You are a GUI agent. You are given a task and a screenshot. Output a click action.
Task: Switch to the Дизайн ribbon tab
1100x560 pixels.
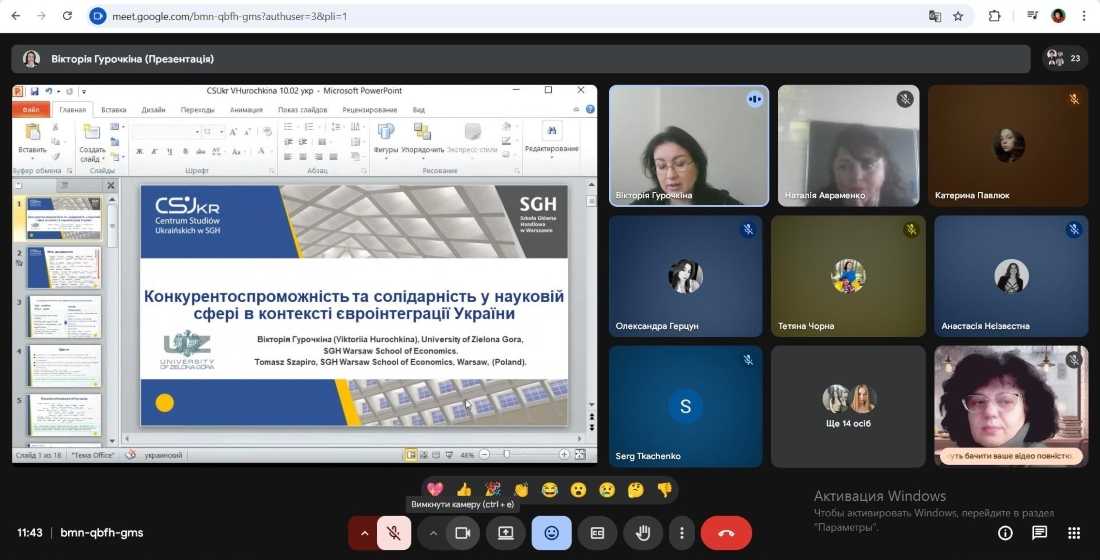pos(153,110)
